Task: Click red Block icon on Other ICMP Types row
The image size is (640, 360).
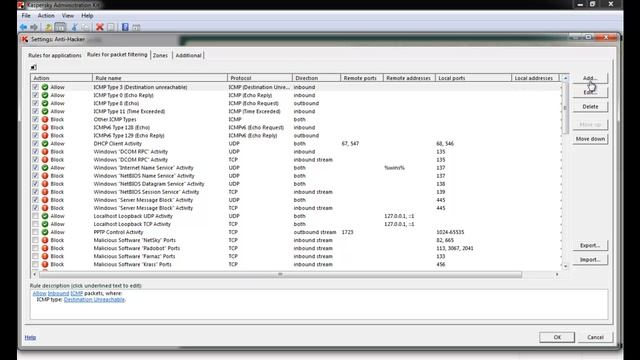Action: pyautogui.click(x=45, y=119)
